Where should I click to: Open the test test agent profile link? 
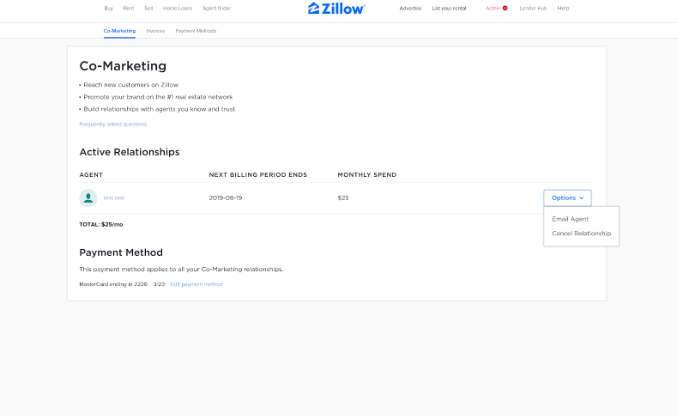pyautogui.click(x=114, y=198)
